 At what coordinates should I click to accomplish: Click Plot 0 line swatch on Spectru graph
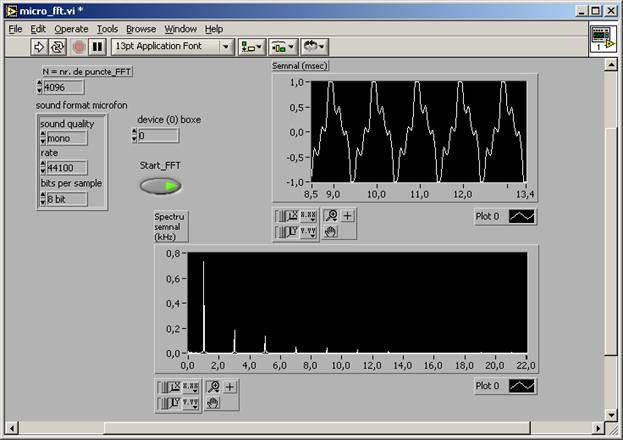click(523, 386)
